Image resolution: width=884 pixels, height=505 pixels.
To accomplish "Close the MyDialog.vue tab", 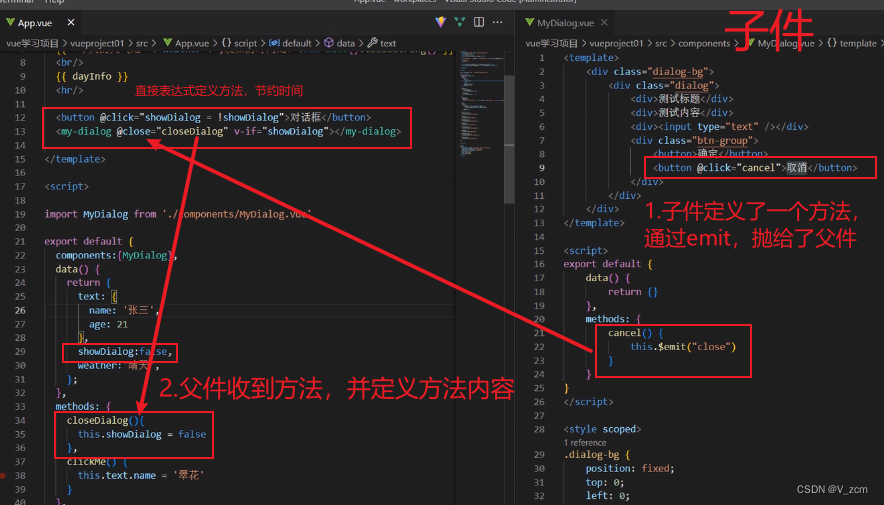I will (604, 23).
